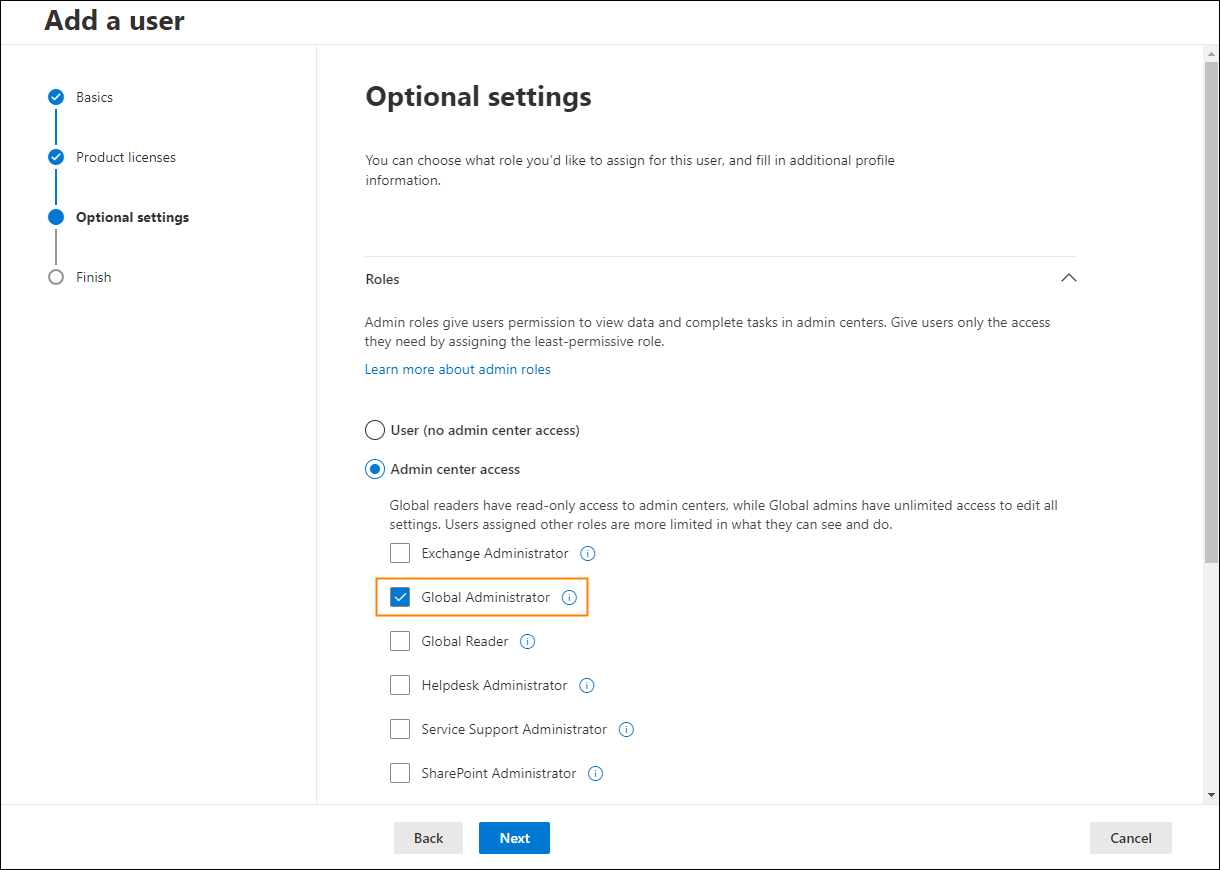Check the Global Reader checkbox
The image size is (1220, 870).
(400, 641)
